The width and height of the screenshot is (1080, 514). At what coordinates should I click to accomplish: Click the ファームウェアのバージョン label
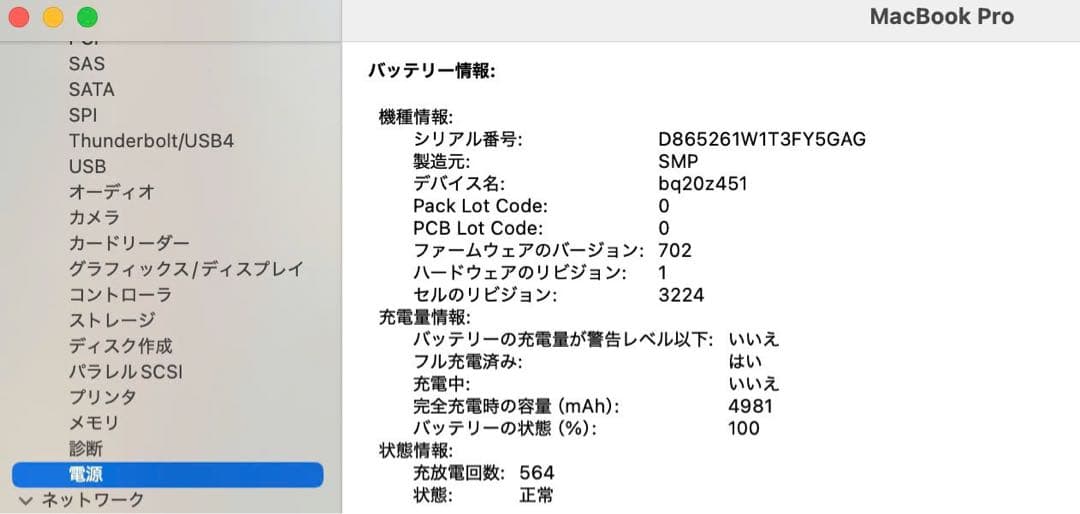coord(529,250)
